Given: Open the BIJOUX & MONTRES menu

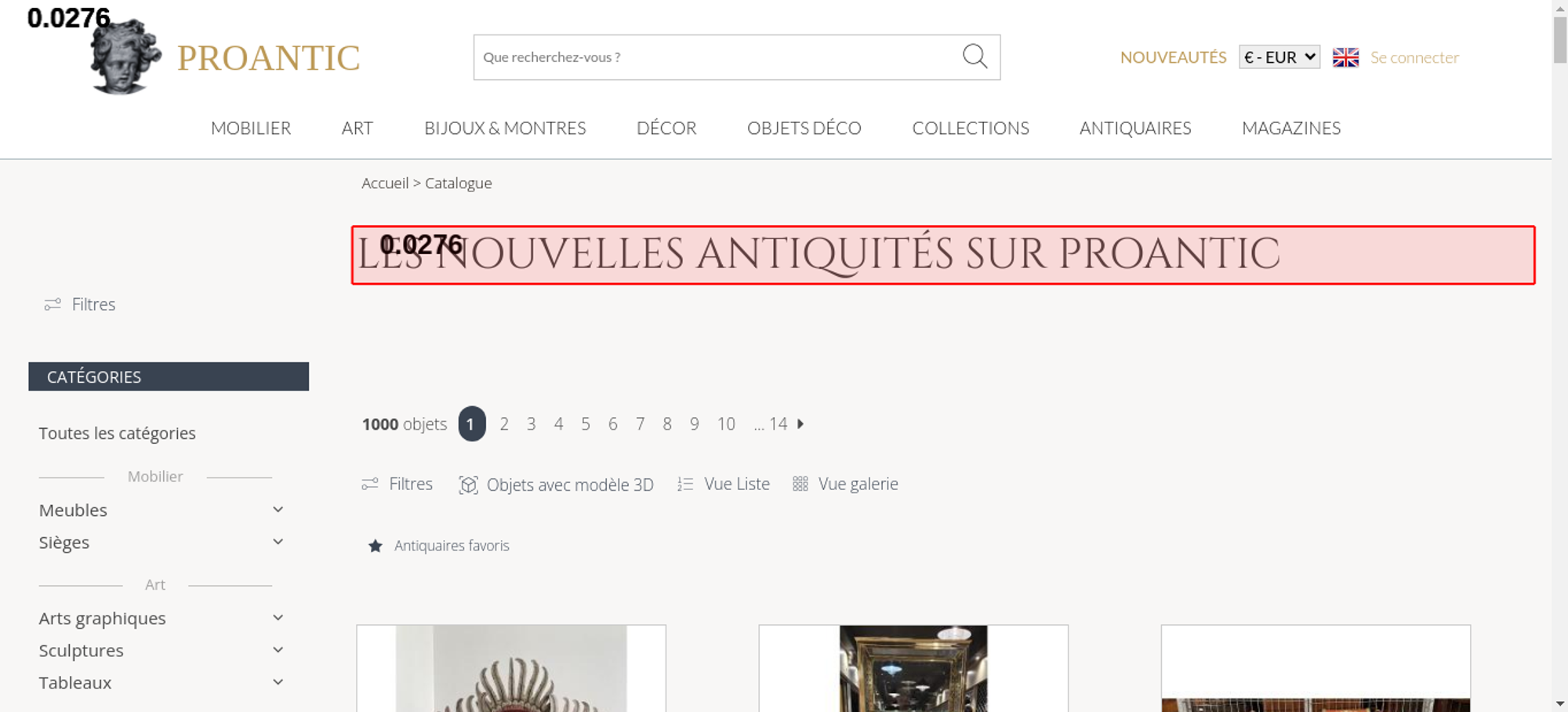Looking at the screenshot, I should coord(505,128).
